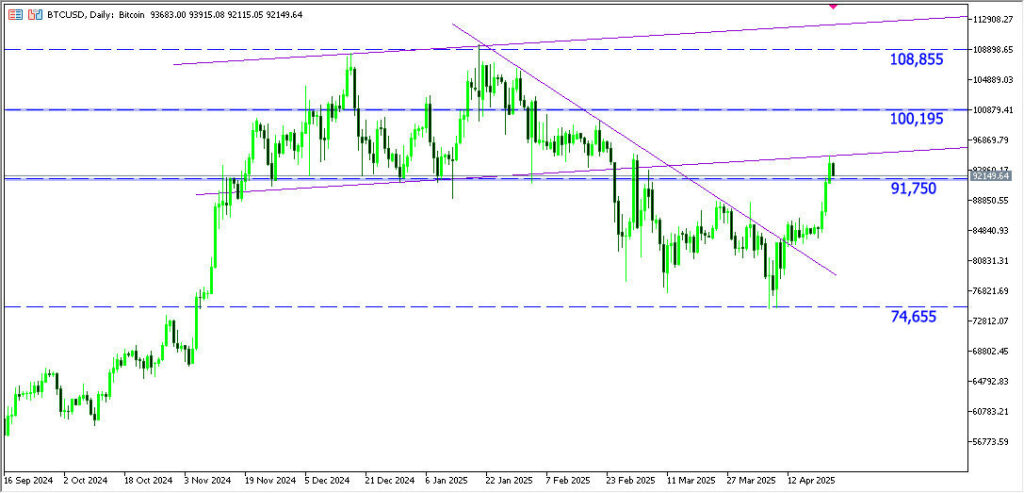Click the 100879.41 price axis value
The image size is (1024, 493).
tap(994, 109)
